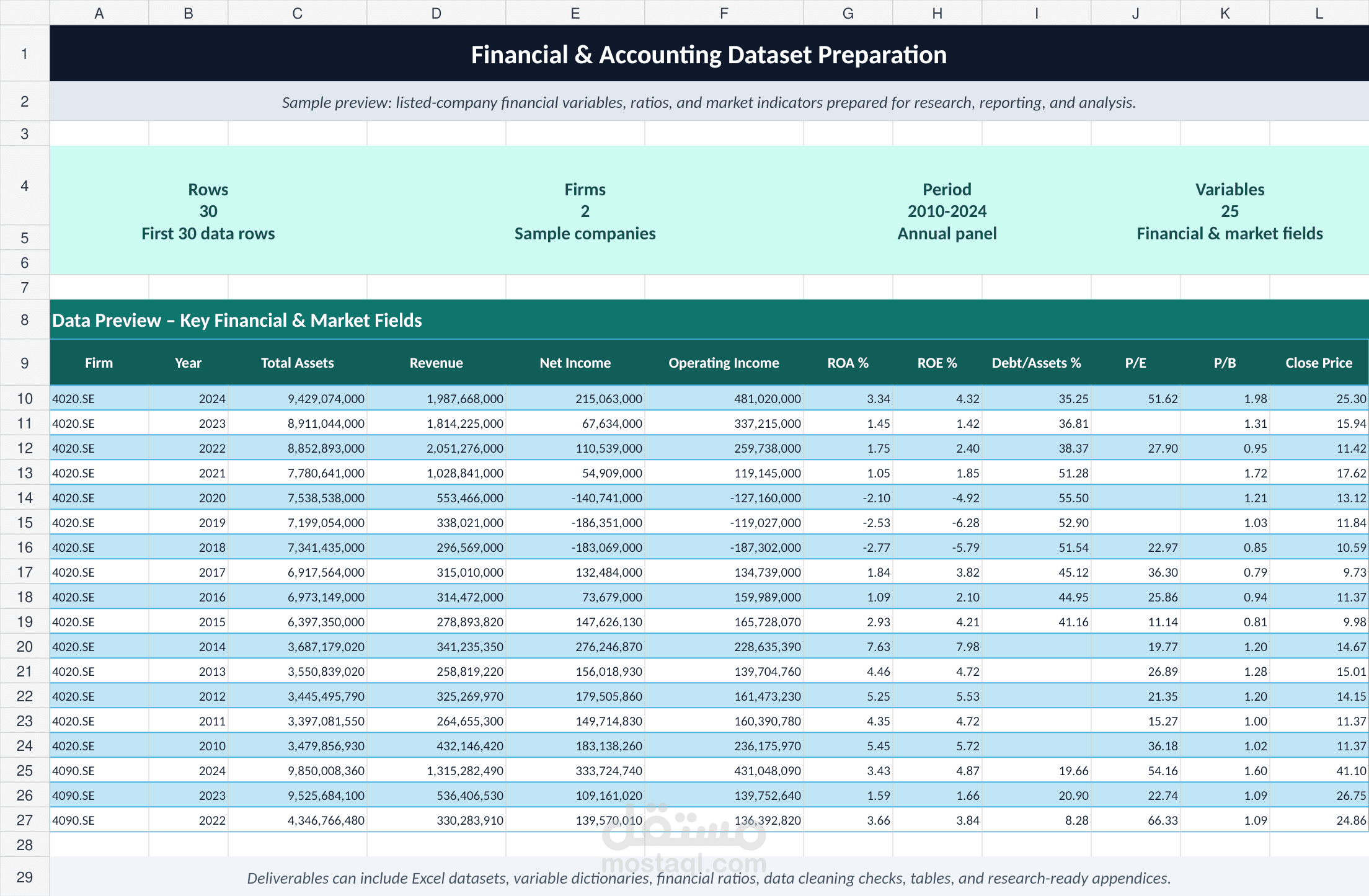Select the Firms 2 summary card
This screenshot has width=1369, height=896.
pos(585,211)
